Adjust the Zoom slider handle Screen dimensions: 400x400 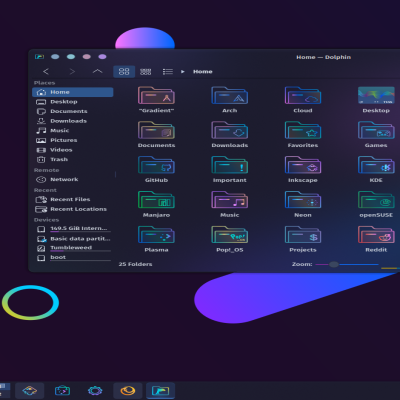point(334,264)
